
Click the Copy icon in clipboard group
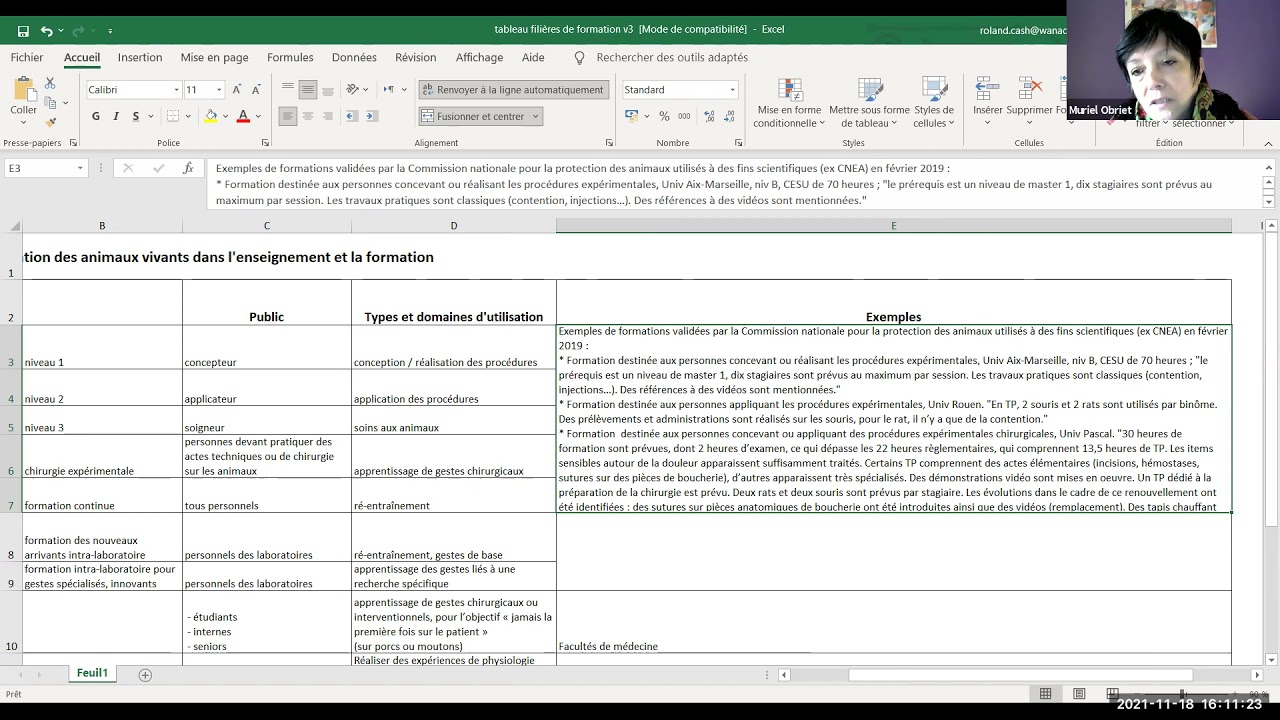point(51,101)
